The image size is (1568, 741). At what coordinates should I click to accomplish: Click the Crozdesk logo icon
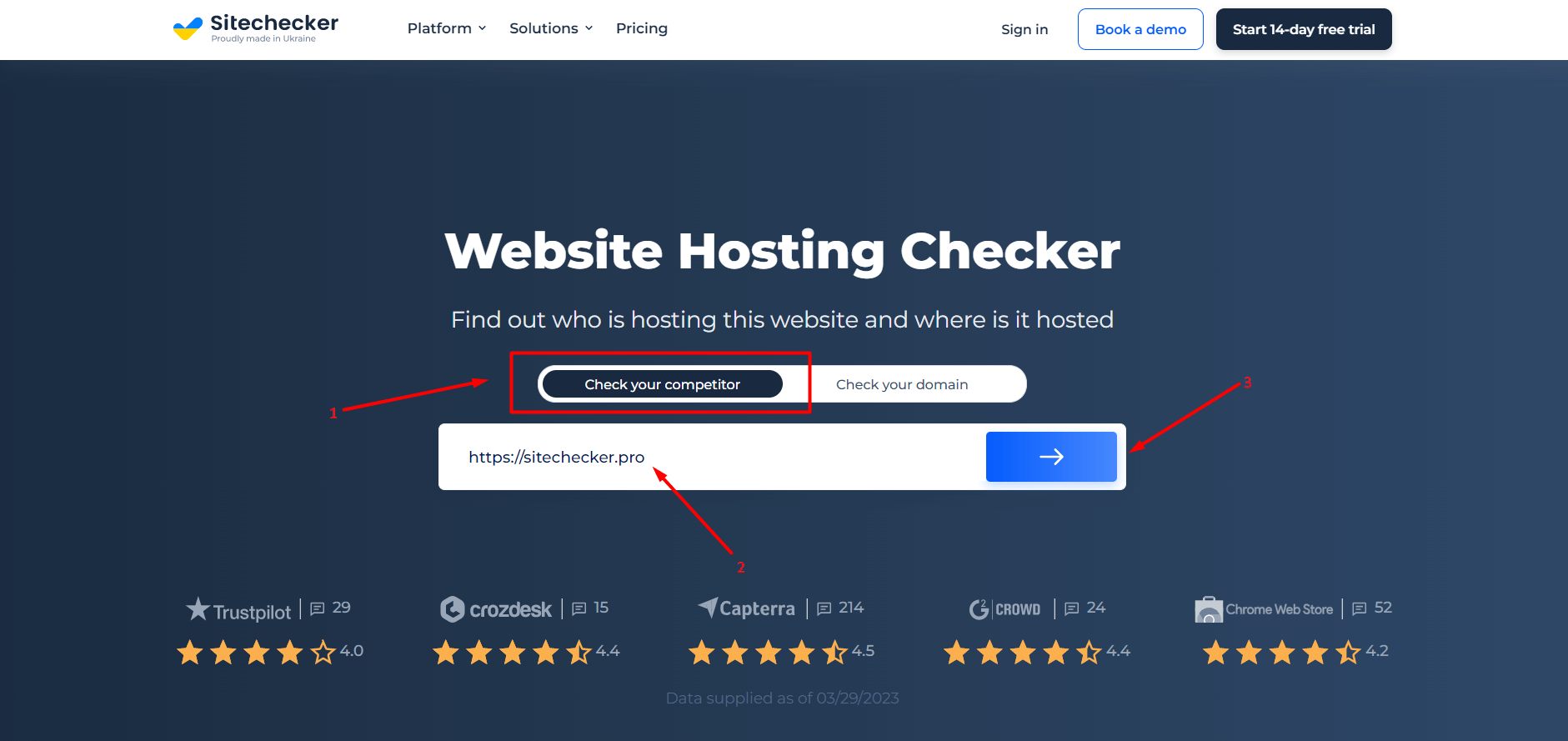(452, 609)
